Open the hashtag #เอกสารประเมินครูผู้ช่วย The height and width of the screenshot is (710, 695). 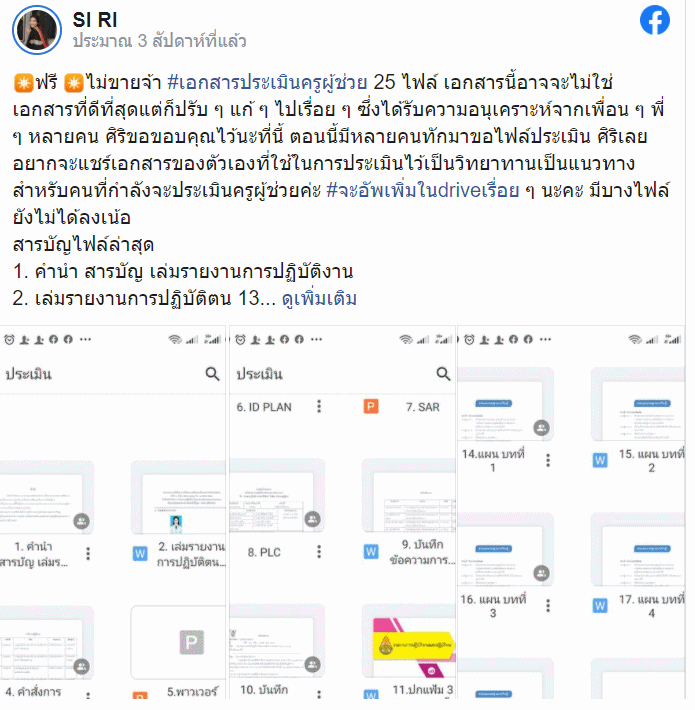coord(267,82)
